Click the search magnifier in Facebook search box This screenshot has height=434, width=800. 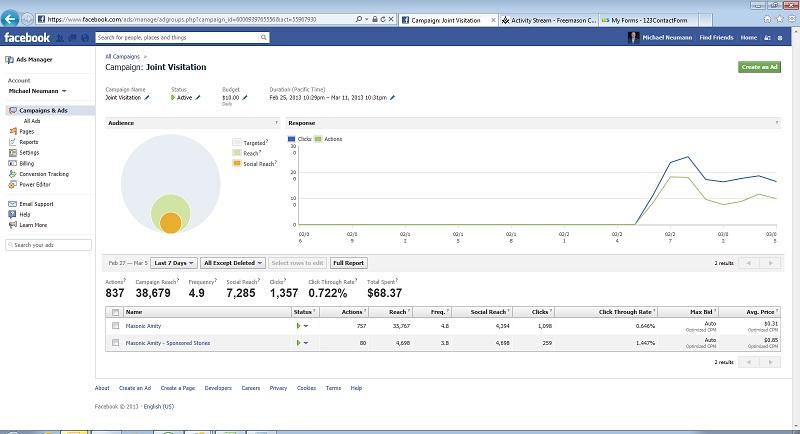tap(264, 37)
